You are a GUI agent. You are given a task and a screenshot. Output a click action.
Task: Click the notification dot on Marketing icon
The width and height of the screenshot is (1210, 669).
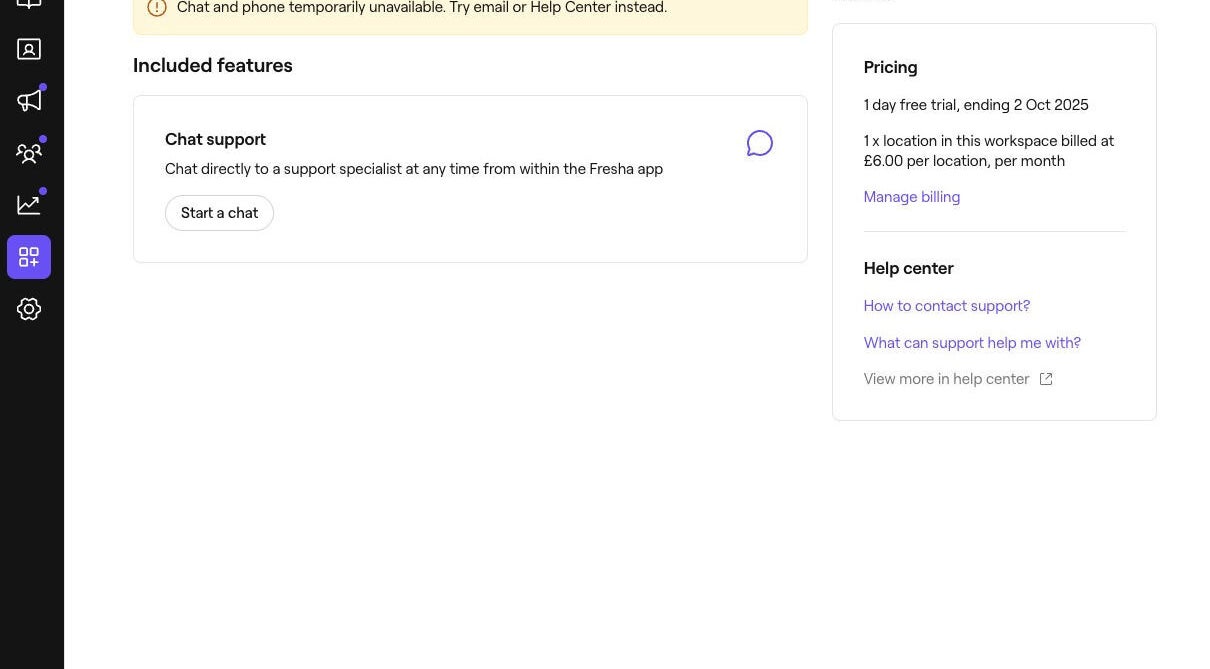tap(42, 86)
